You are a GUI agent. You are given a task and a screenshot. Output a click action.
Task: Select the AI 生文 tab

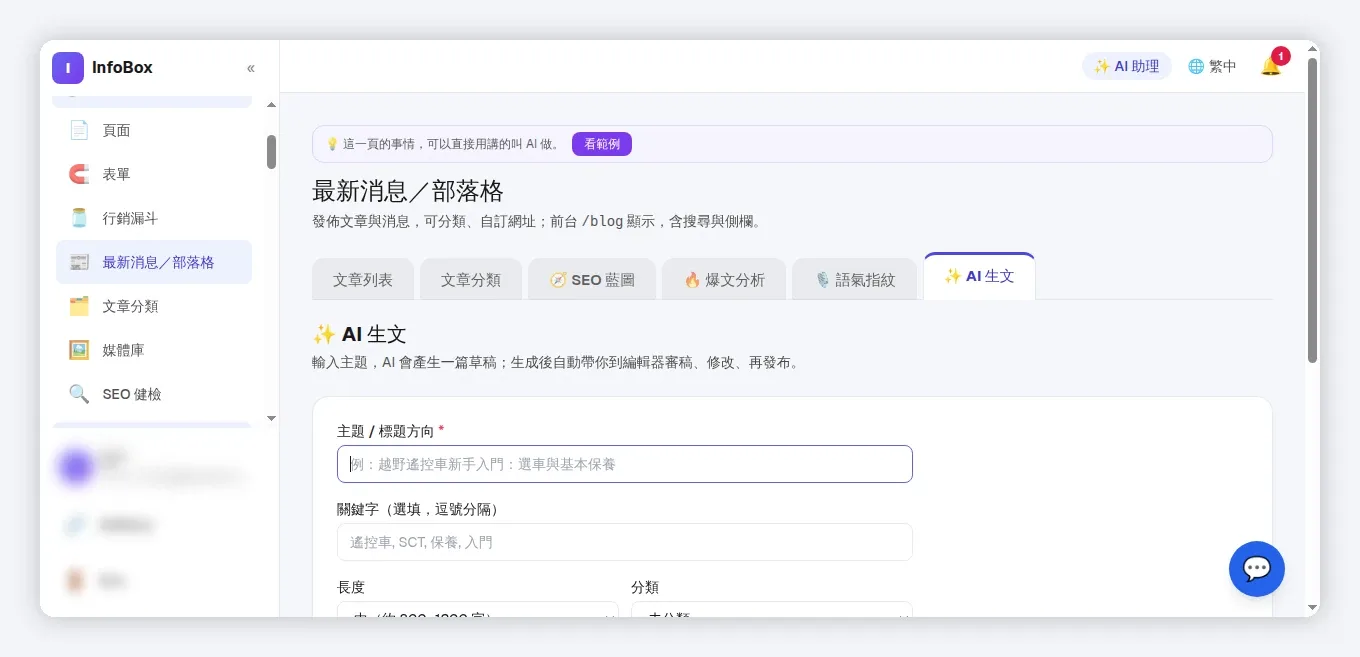pos(979,276)
